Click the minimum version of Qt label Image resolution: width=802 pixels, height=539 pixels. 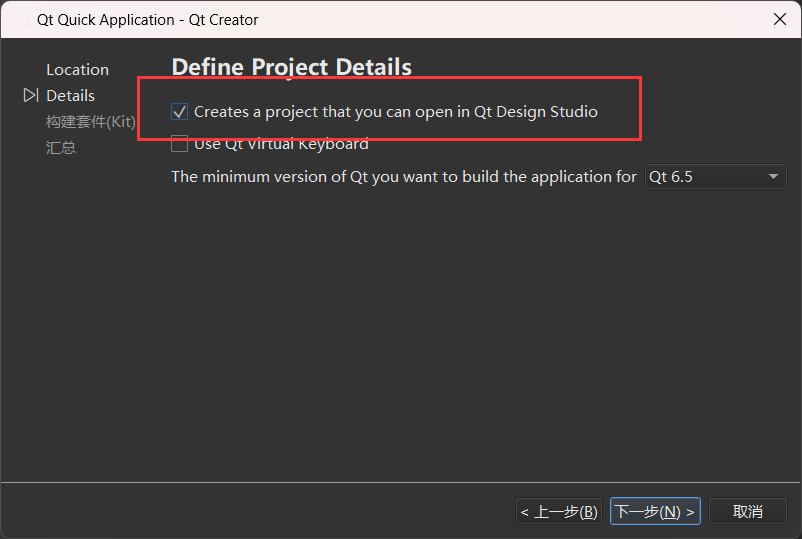pyautogui.click(x=404, y=177)
